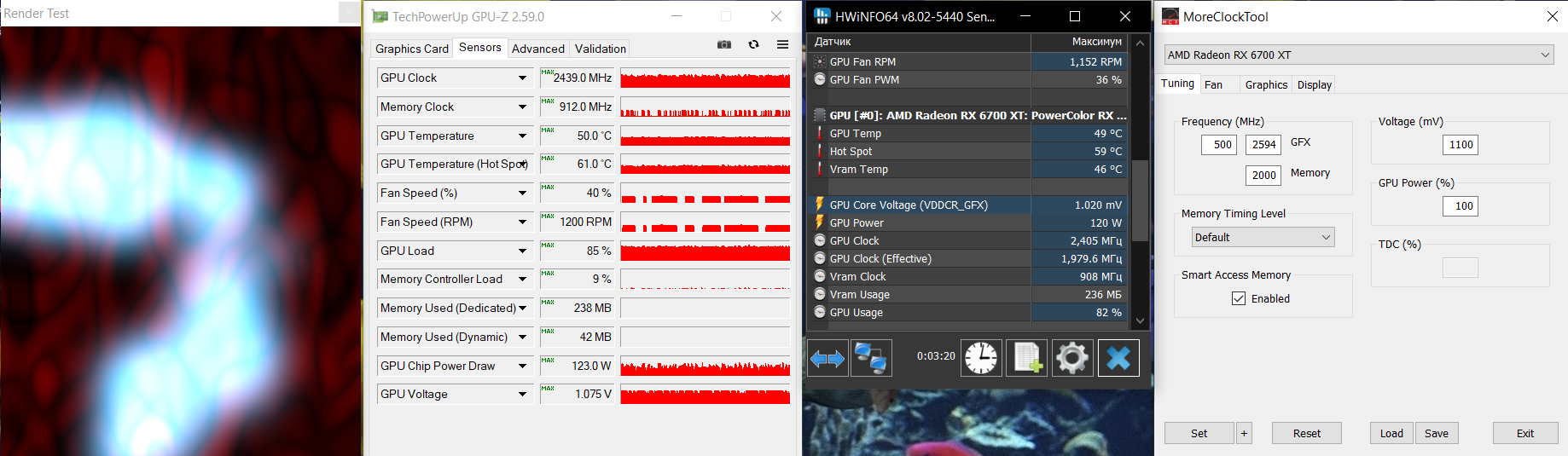This screenshot has width=1568, height=456.
Task: Click the MoreClockTool title bar icon
Action: tap(1170, 16)
